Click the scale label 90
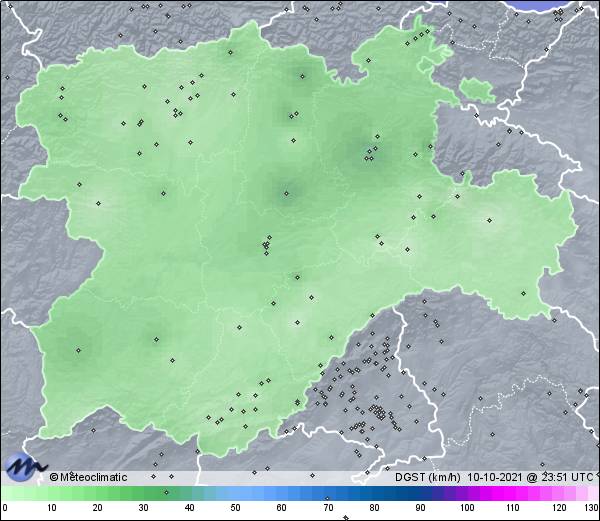 tap(420, 508)
